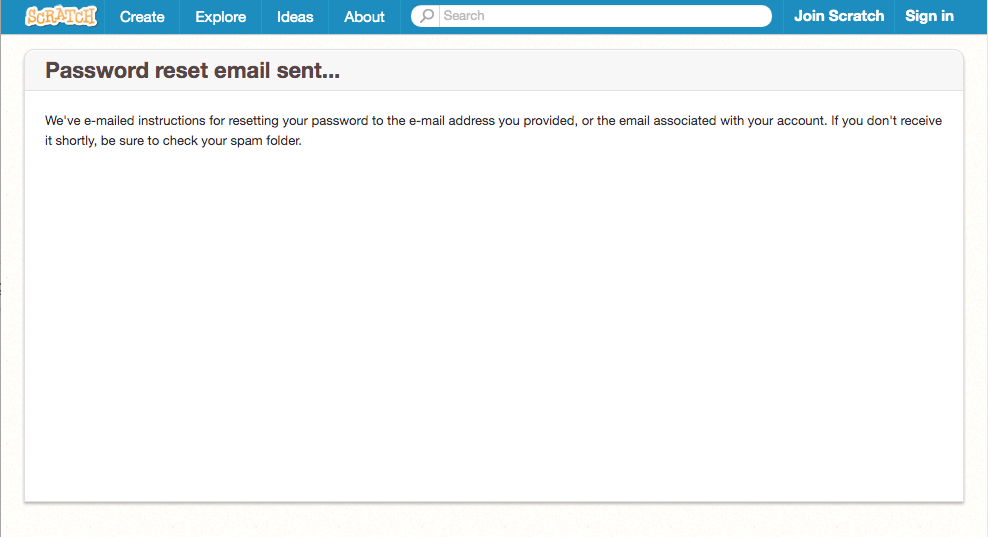Open the Sign in link
Viewport: 988px width, 537px height.
[929, 16]
